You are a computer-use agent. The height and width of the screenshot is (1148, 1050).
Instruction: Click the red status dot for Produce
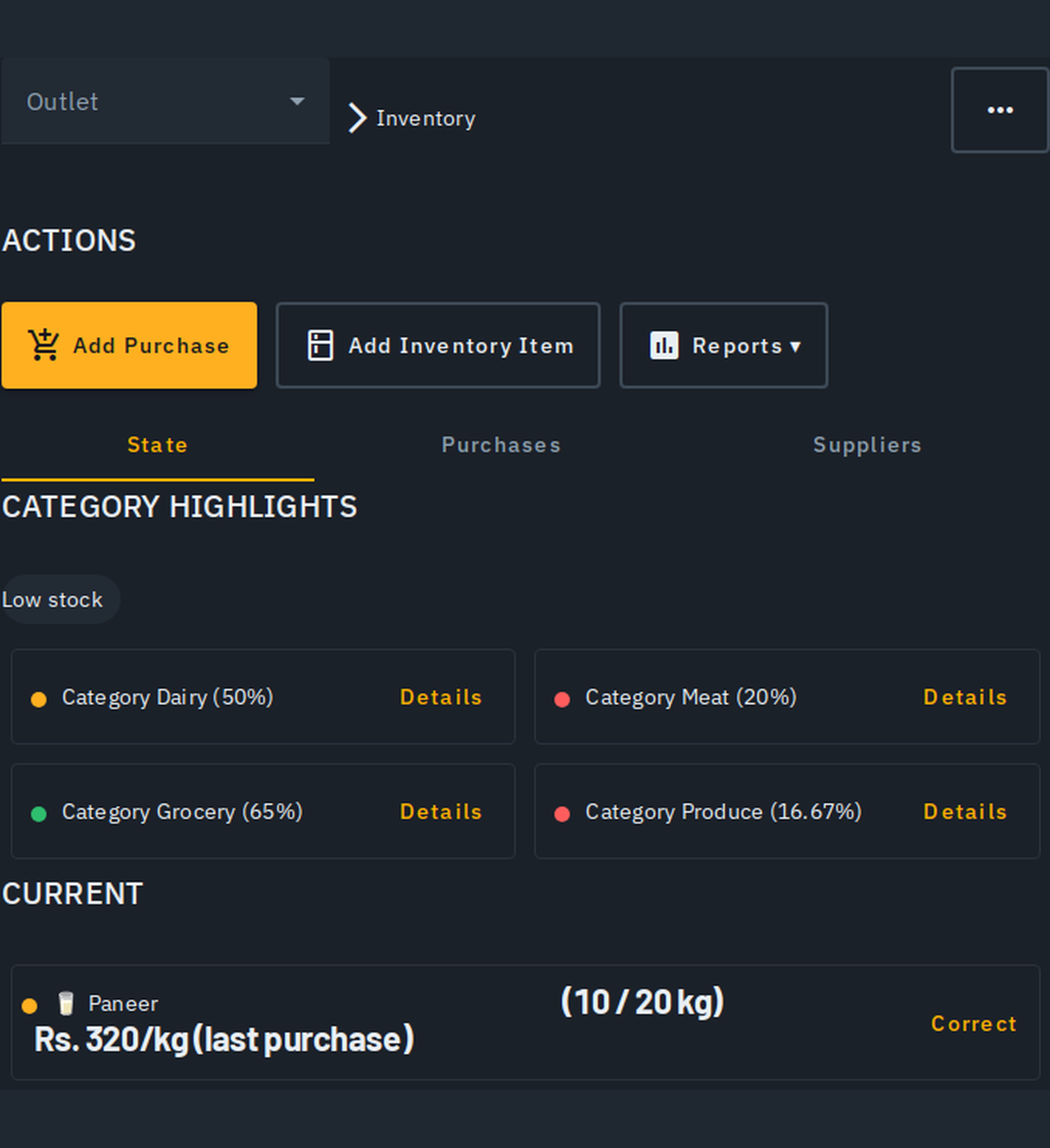(x=562, y=813)
